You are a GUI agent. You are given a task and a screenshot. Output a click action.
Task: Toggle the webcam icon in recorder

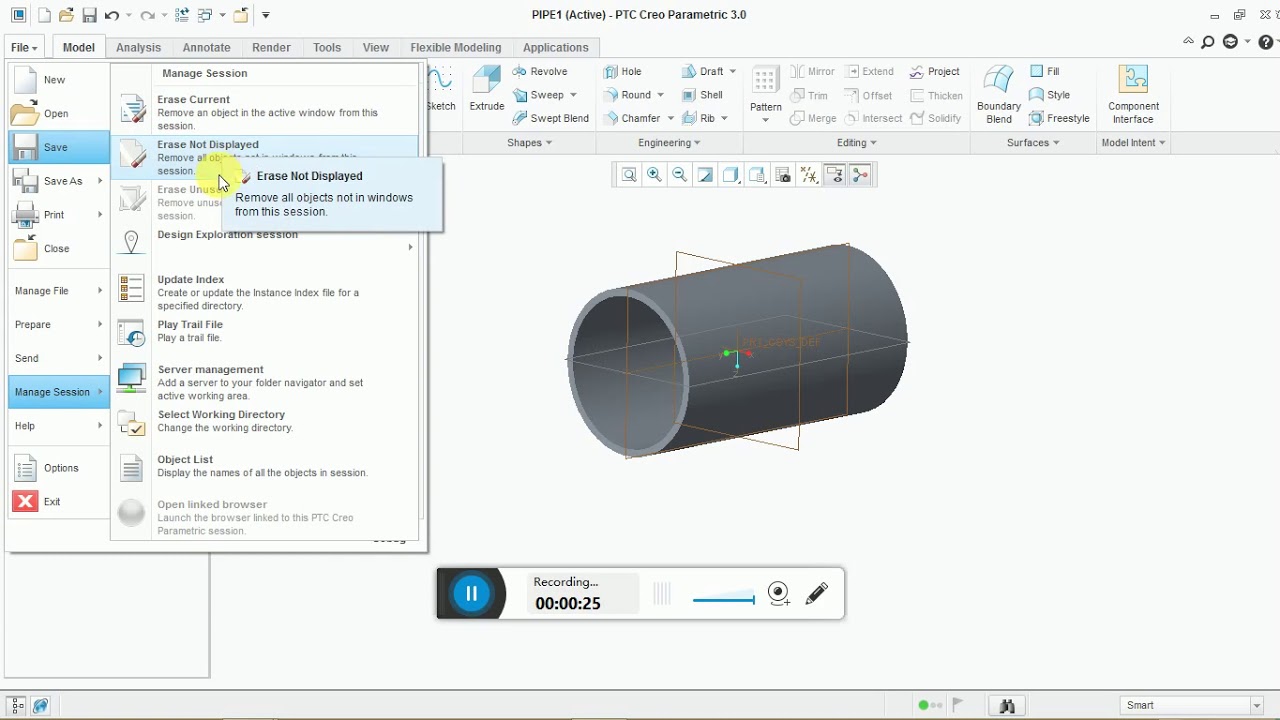pos(779,594)
